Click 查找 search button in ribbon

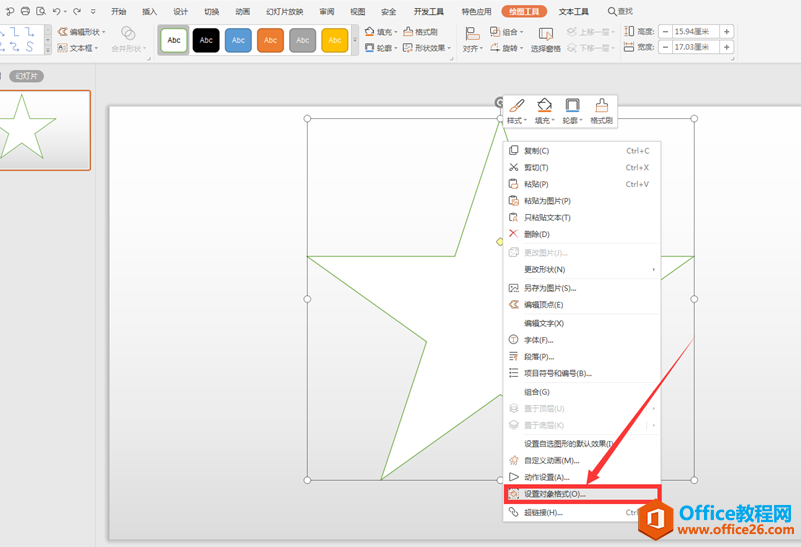(x=621, y=12)
